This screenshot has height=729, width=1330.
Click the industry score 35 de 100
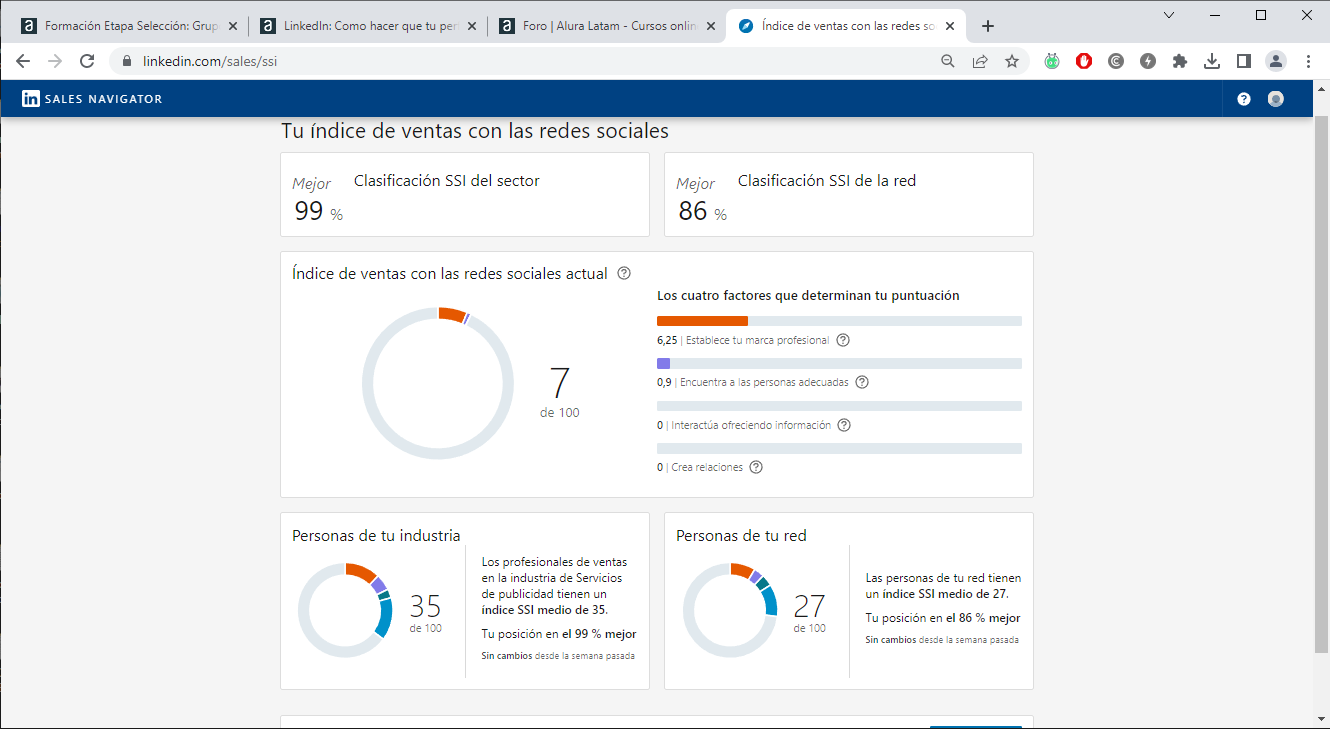(x=425, y=613)
